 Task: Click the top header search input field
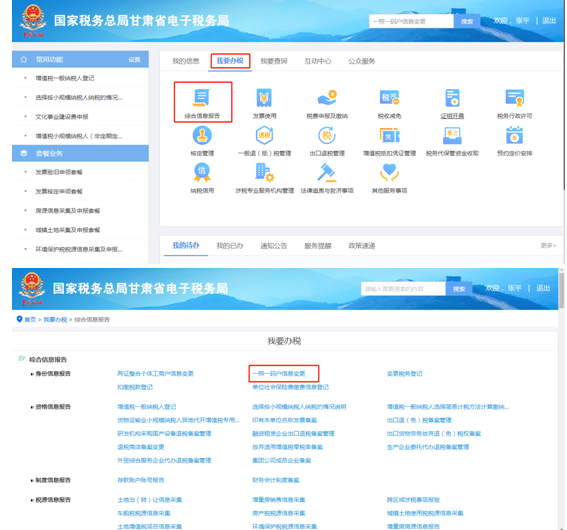pos(411,21)
